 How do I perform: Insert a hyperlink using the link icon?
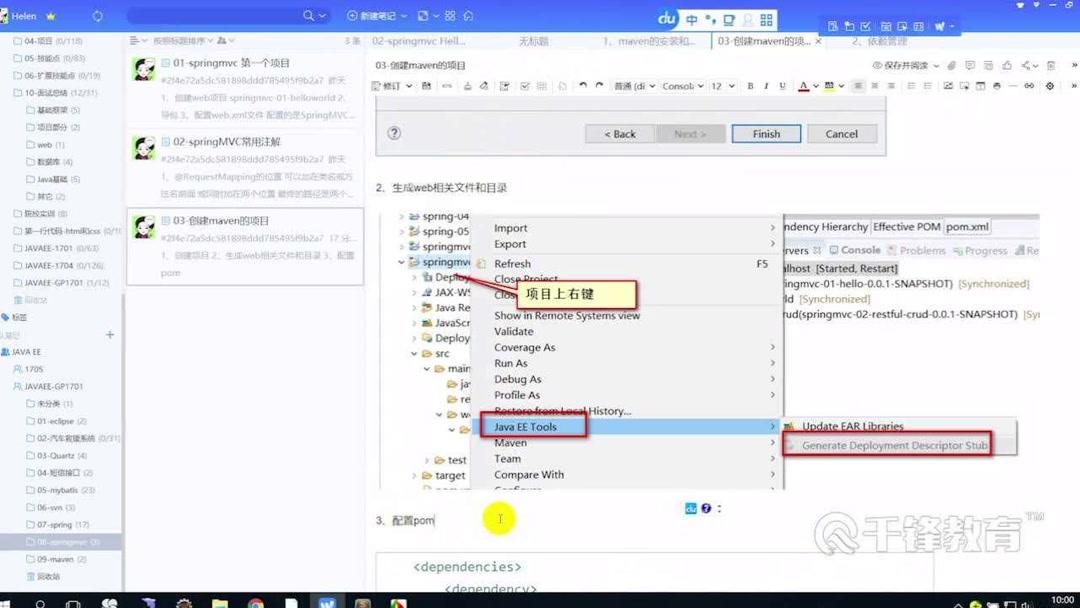point(1030,86)
